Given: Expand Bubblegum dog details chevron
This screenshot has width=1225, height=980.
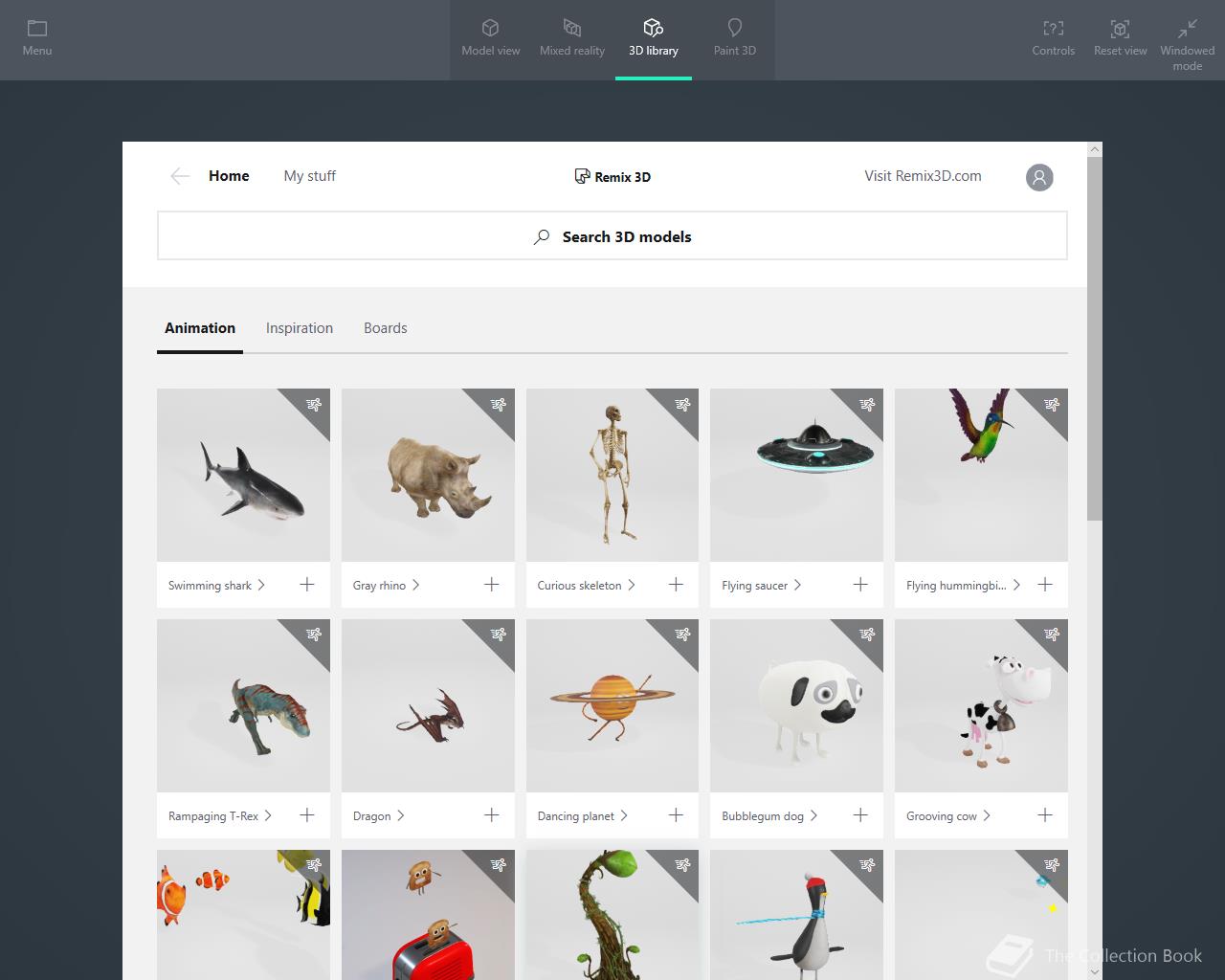Looking at the screenshot, I should point(813,815).
